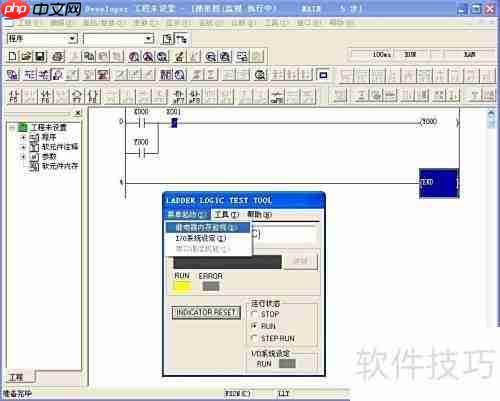Open the empty combo box next to 程序

click(148, 39)
